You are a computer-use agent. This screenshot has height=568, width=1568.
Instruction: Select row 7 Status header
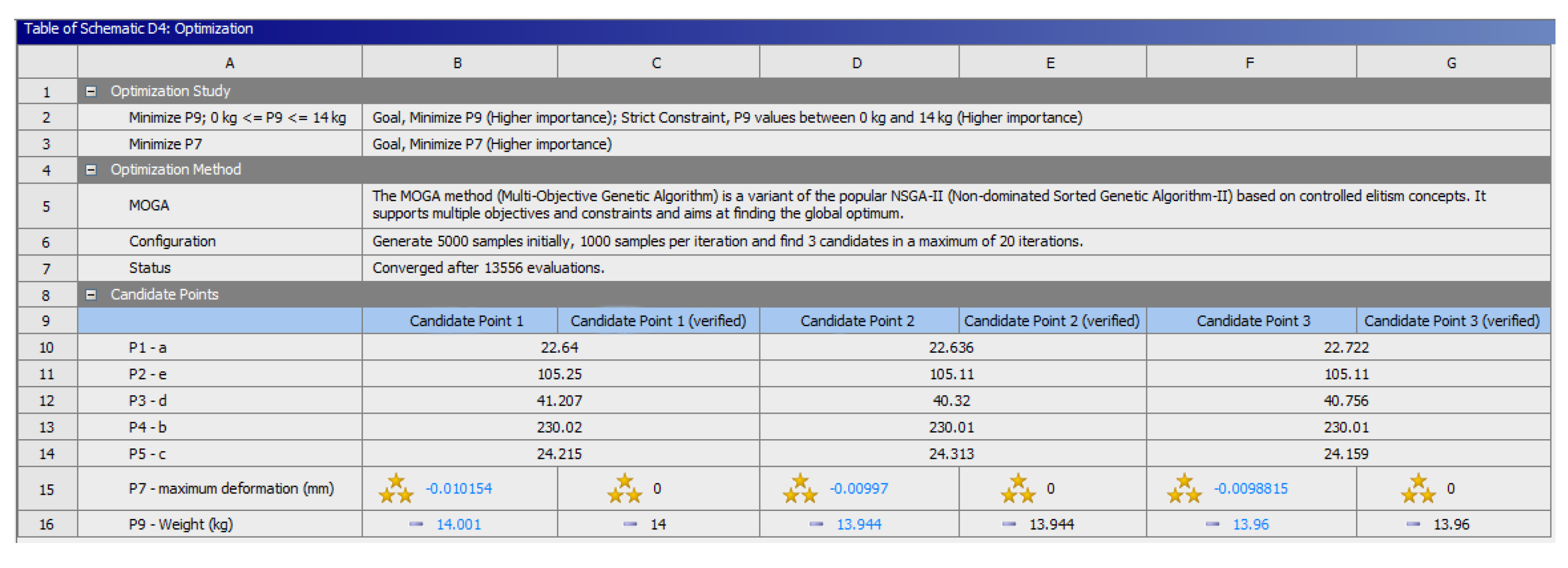46,269
